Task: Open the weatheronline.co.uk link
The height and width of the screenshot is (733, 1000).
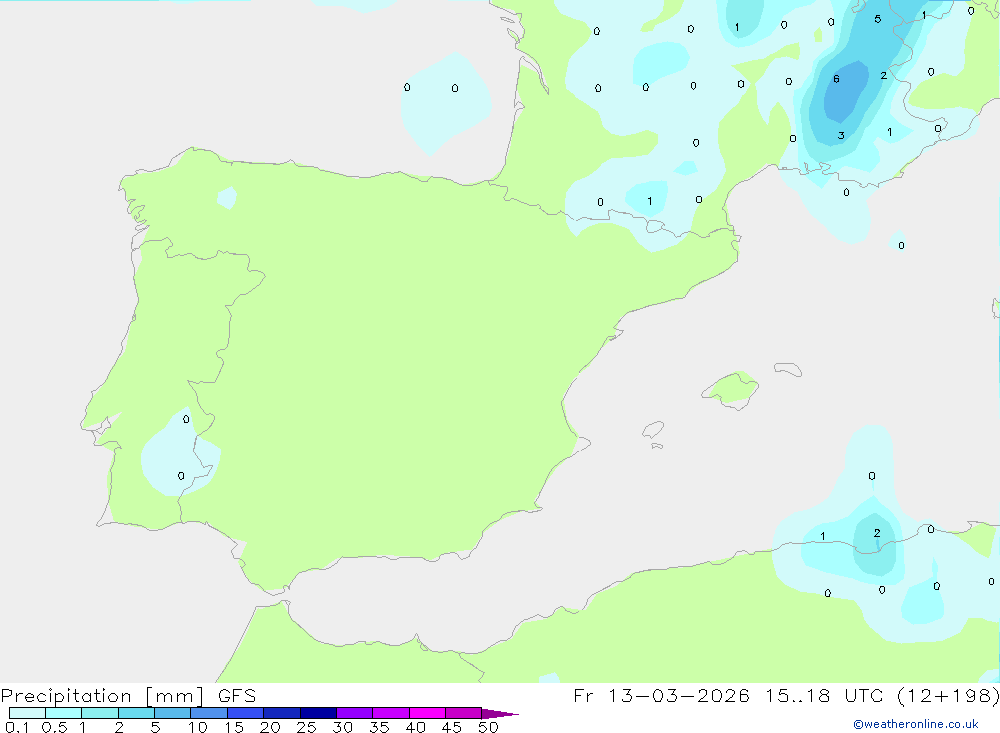Action: coord(916,724)
